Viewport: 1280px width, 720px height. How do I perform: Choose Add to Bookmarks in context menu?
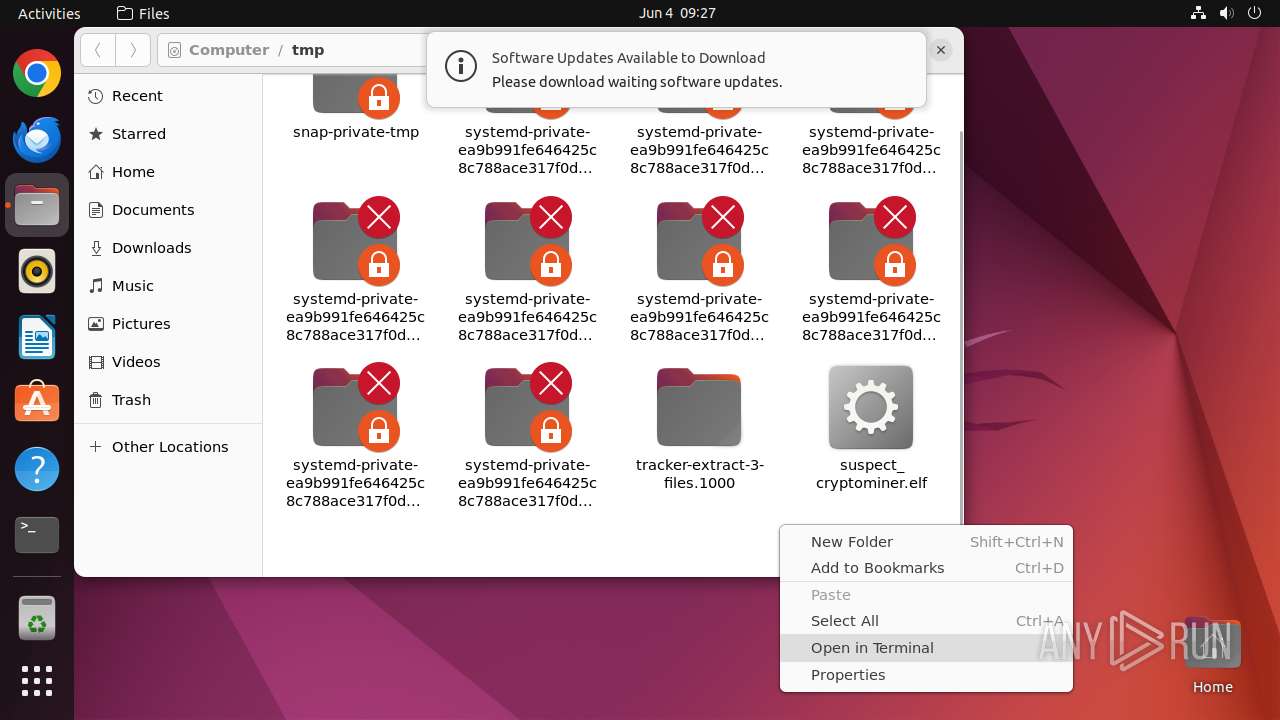[926, 568]
